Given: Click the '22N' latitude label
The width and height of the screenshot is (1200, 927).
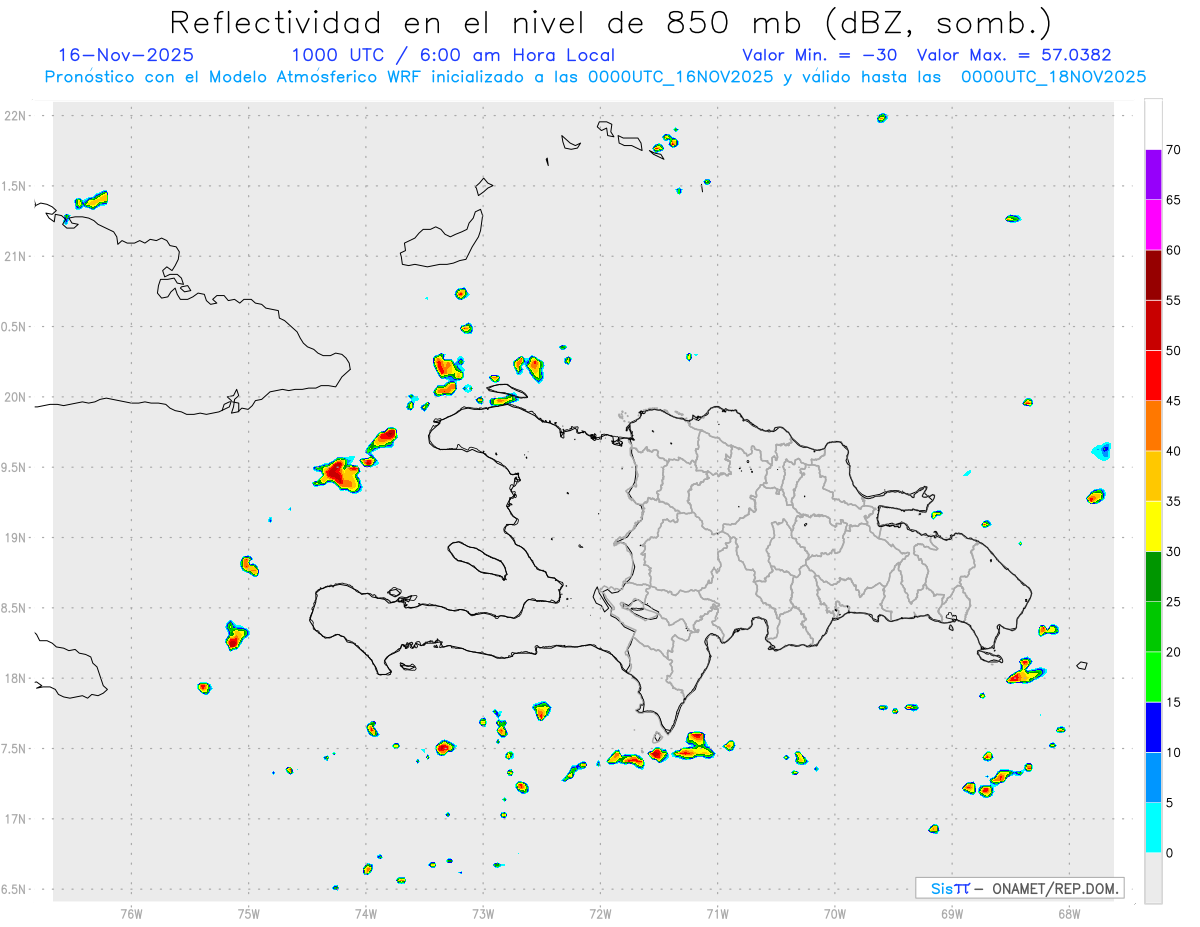Looking at the screenshot, I should tap(17, 116).
